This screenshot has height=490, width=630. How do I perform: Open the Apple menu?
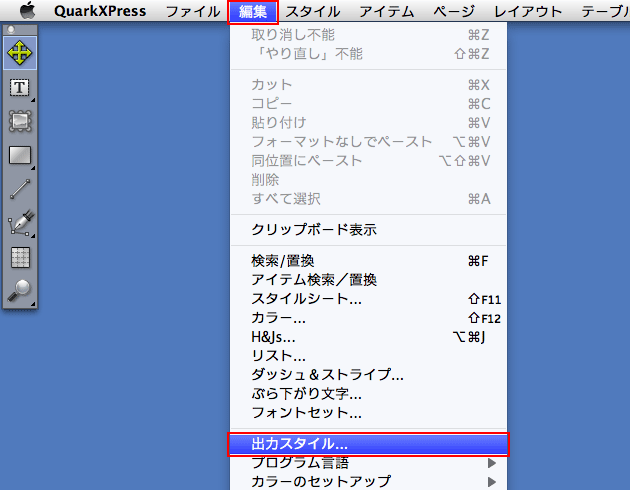point(27,10)
